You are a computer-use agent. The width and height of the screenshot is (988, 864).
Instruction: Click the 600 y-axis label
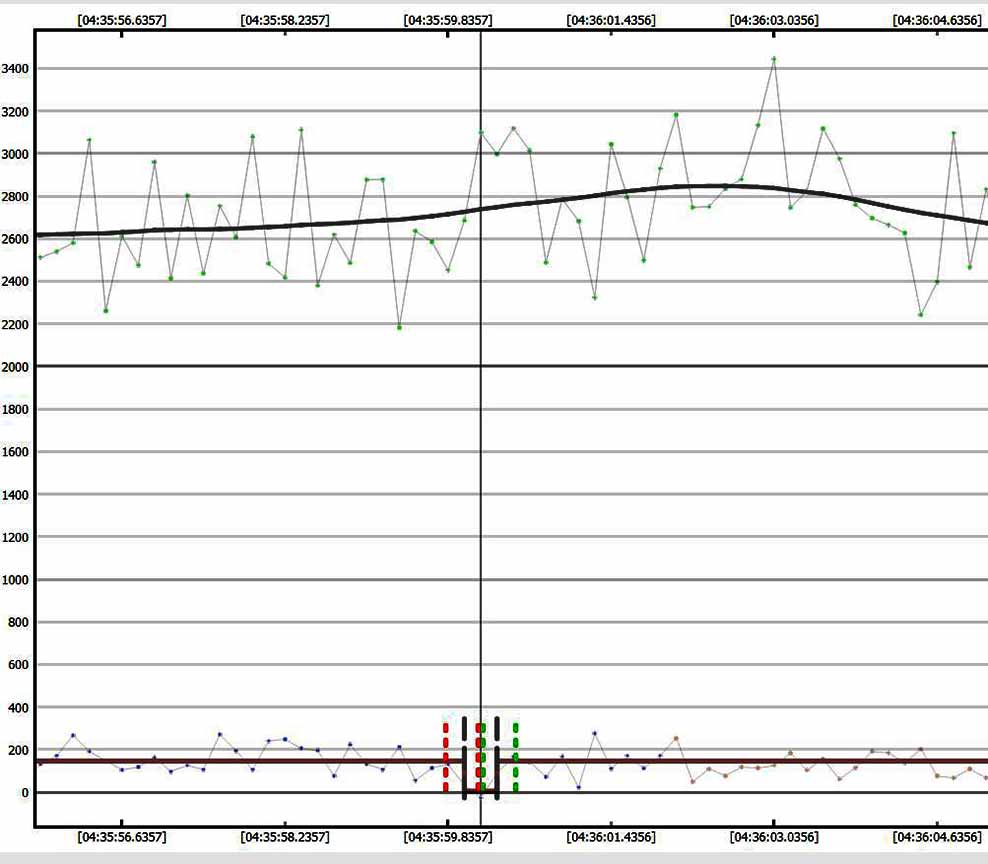coord(18,665)
